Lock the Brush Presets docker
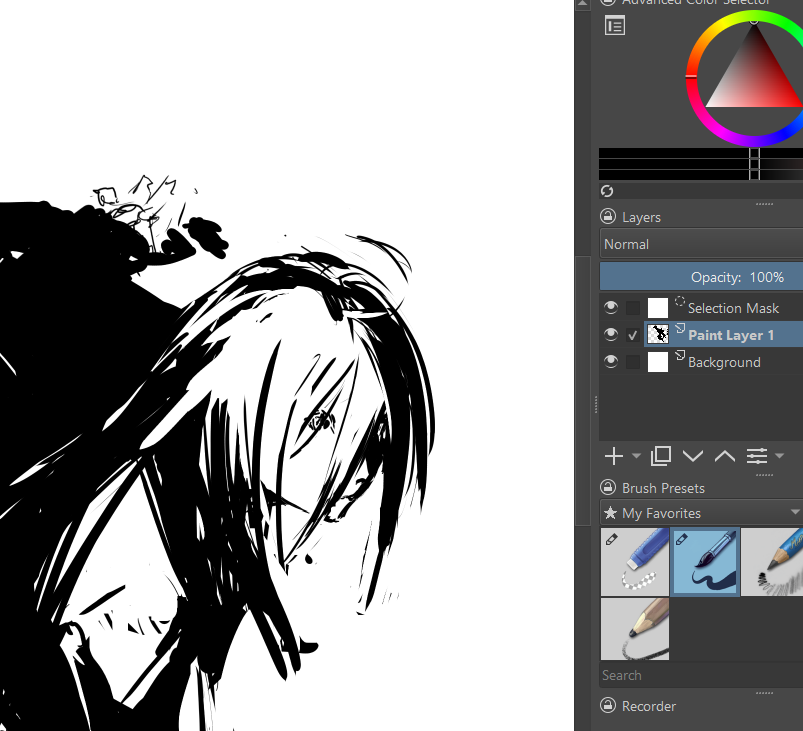This screenshot has height=731, width=803. tap(608, 487)
